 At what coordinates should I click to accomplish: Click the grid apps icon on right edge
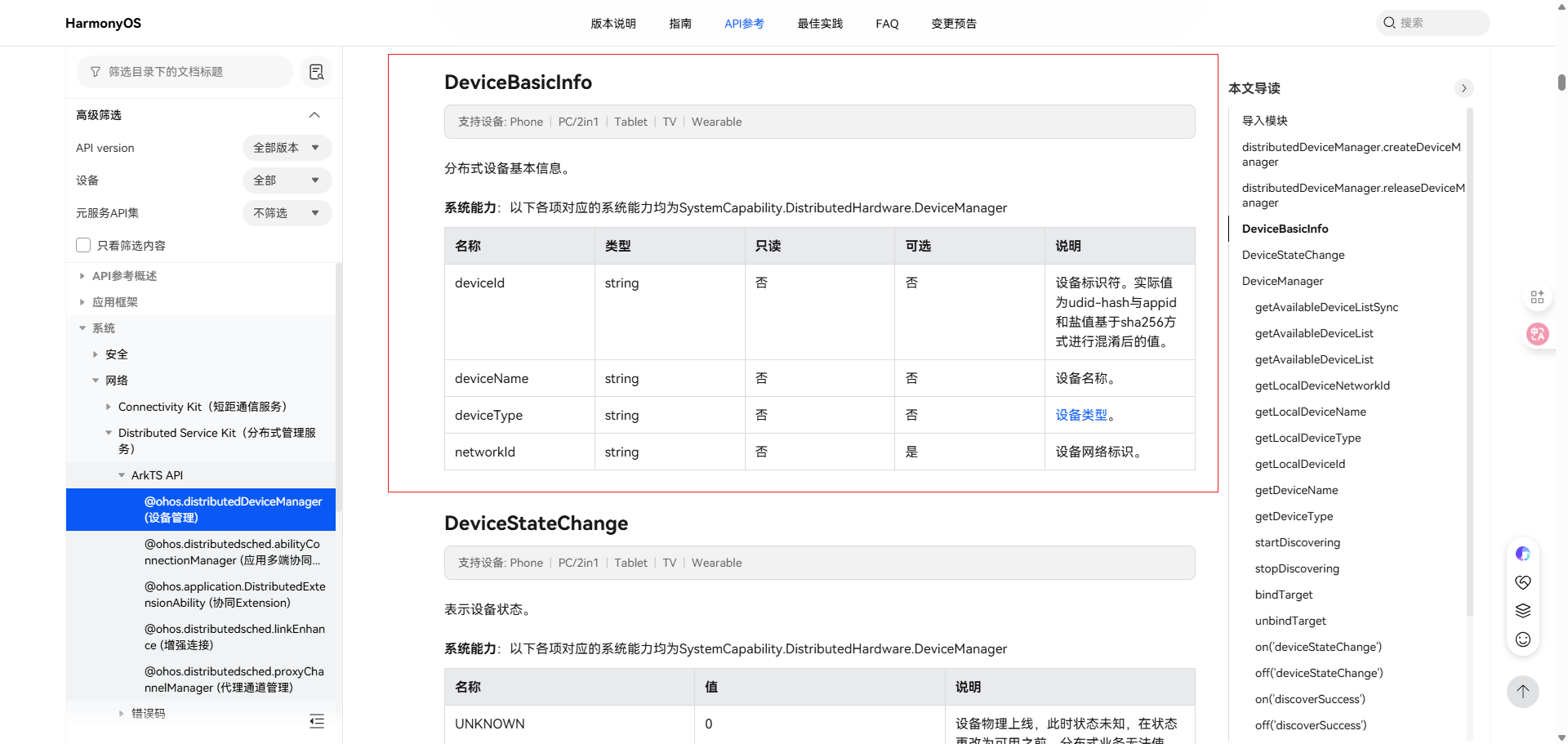click(x=1537, y=297)
